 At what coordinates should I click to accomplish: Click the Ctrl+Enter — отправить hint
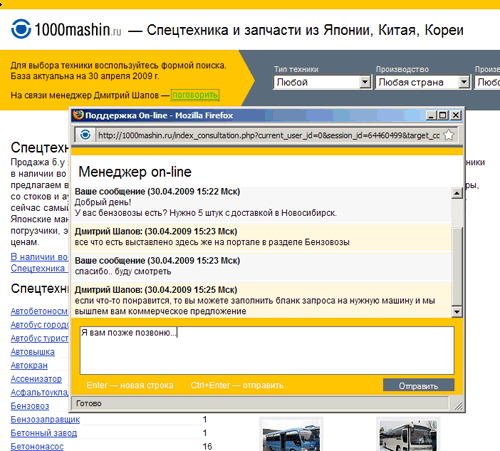coord(237,385)
